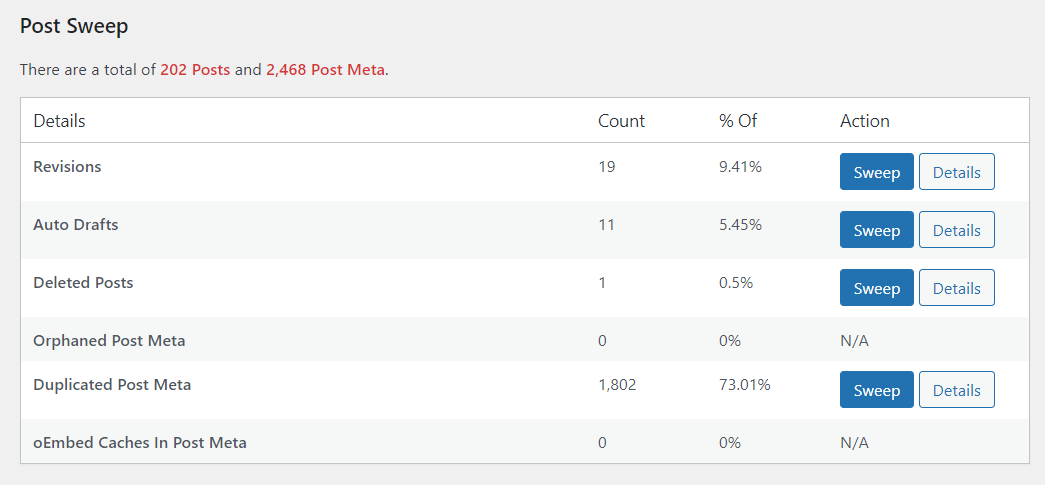The height and width of the screenshot is (485, 1045).
Task: Sweep the Duplicated Post Meta
Action: click(x=876, y=390)
